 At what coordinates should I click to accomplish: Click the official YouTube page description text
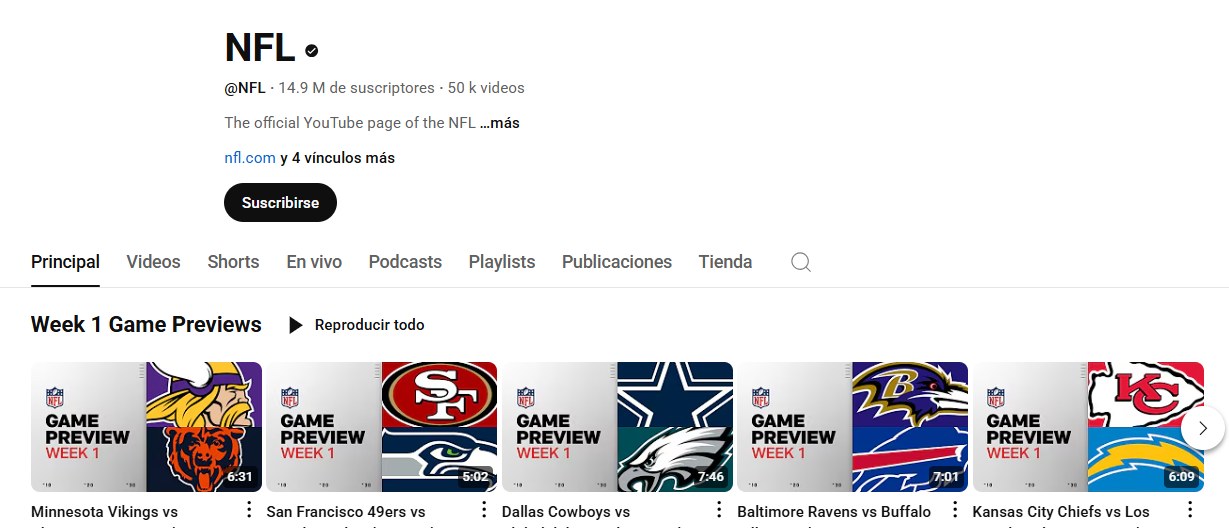(x=350, y=123)
